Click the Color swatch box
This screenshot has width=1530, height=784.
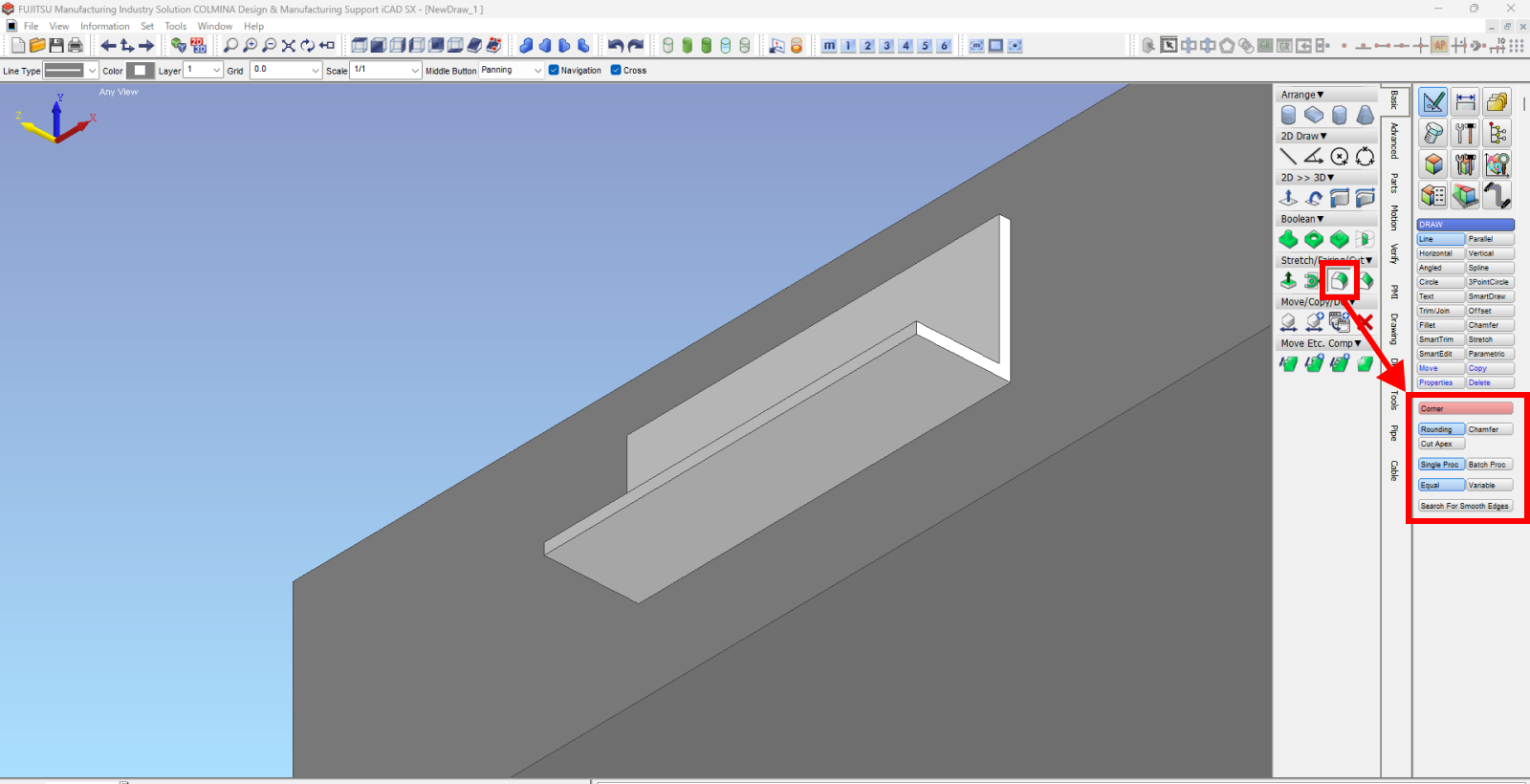click(x=141, y=71)
